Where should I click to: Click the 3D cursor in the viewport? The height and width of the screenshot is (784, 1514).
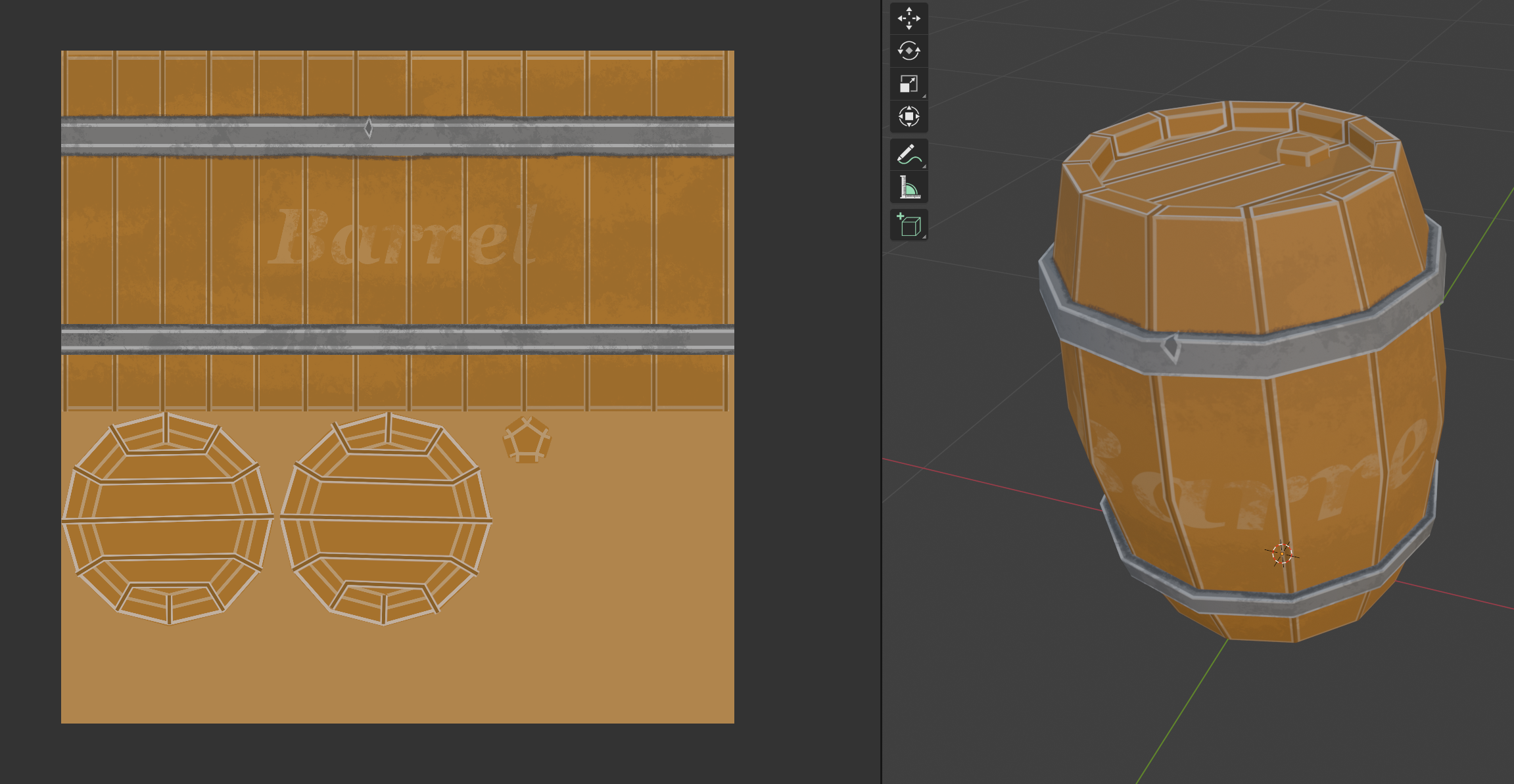point(1281,554)
